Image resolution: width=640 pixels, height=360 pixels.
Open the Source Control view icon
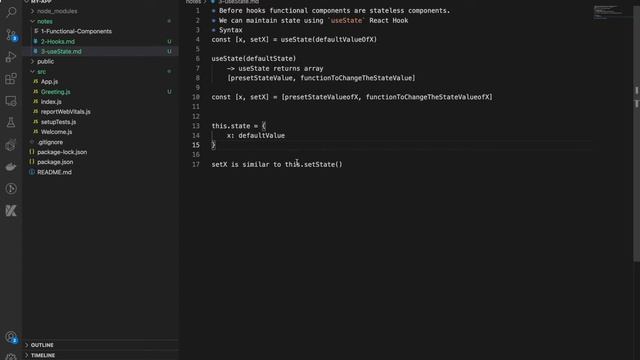tap(11, 34)
